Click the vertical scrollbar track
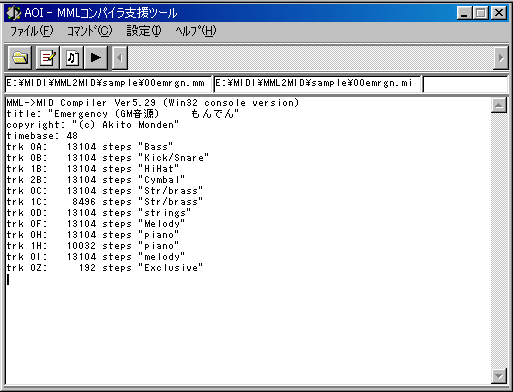Screen dimensions: 513x392 pyautogui.click(x=499, y=241)
